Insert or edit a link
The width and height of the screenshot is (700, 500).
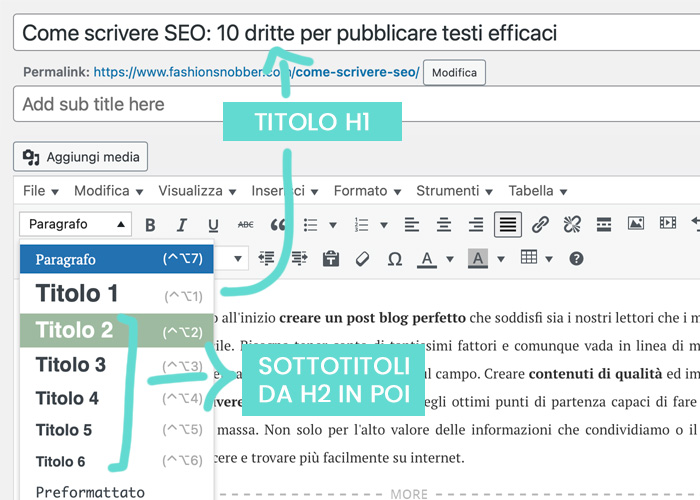point(540,225)
